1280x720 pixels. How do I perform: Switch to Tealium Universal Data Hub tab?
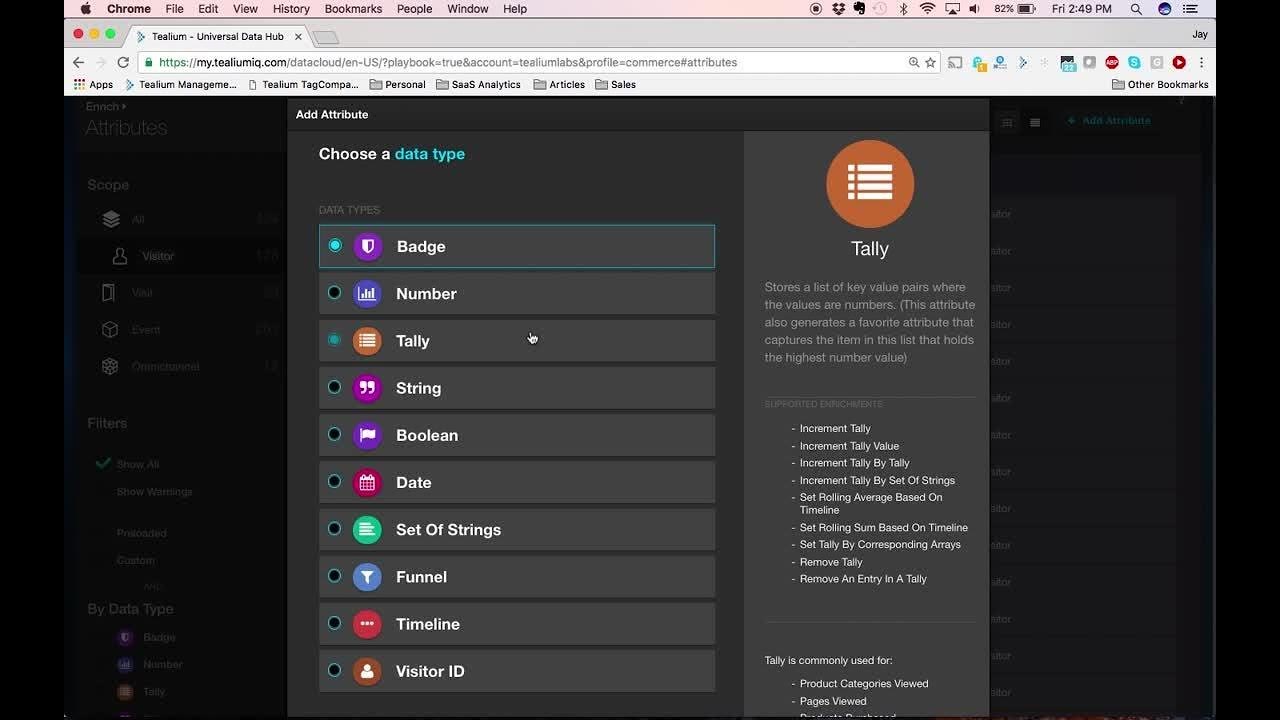coord(219,37)
